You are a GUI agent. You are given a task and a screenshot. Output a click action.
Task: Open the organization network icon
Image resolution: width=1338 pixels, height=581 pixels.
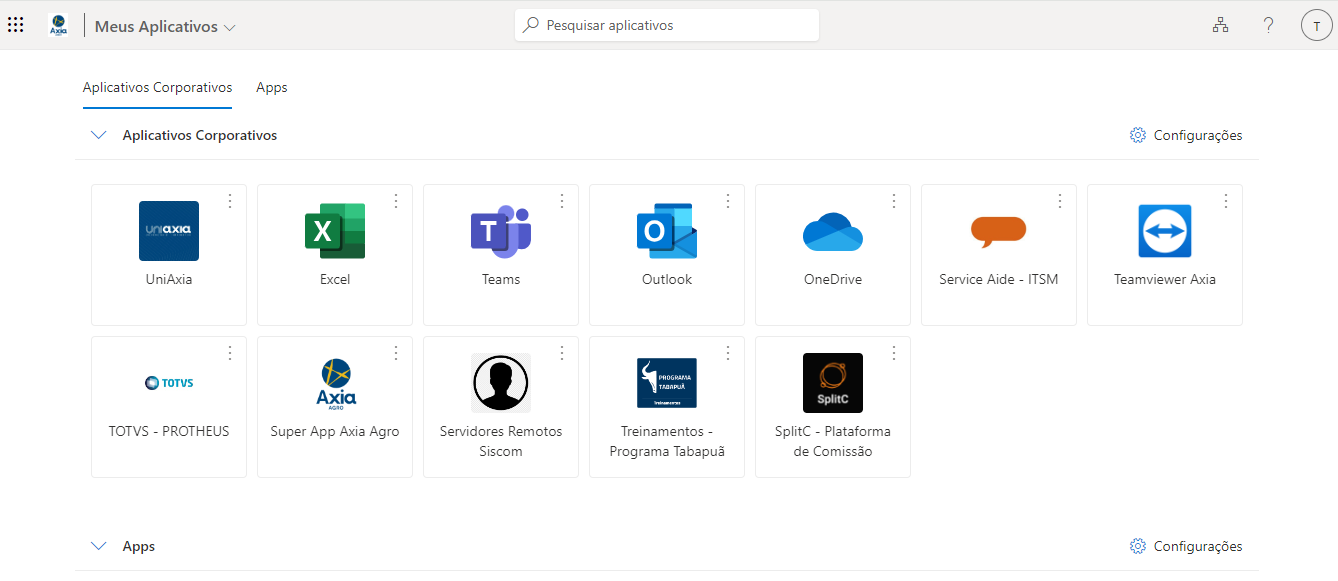(x=1220, y=26)
